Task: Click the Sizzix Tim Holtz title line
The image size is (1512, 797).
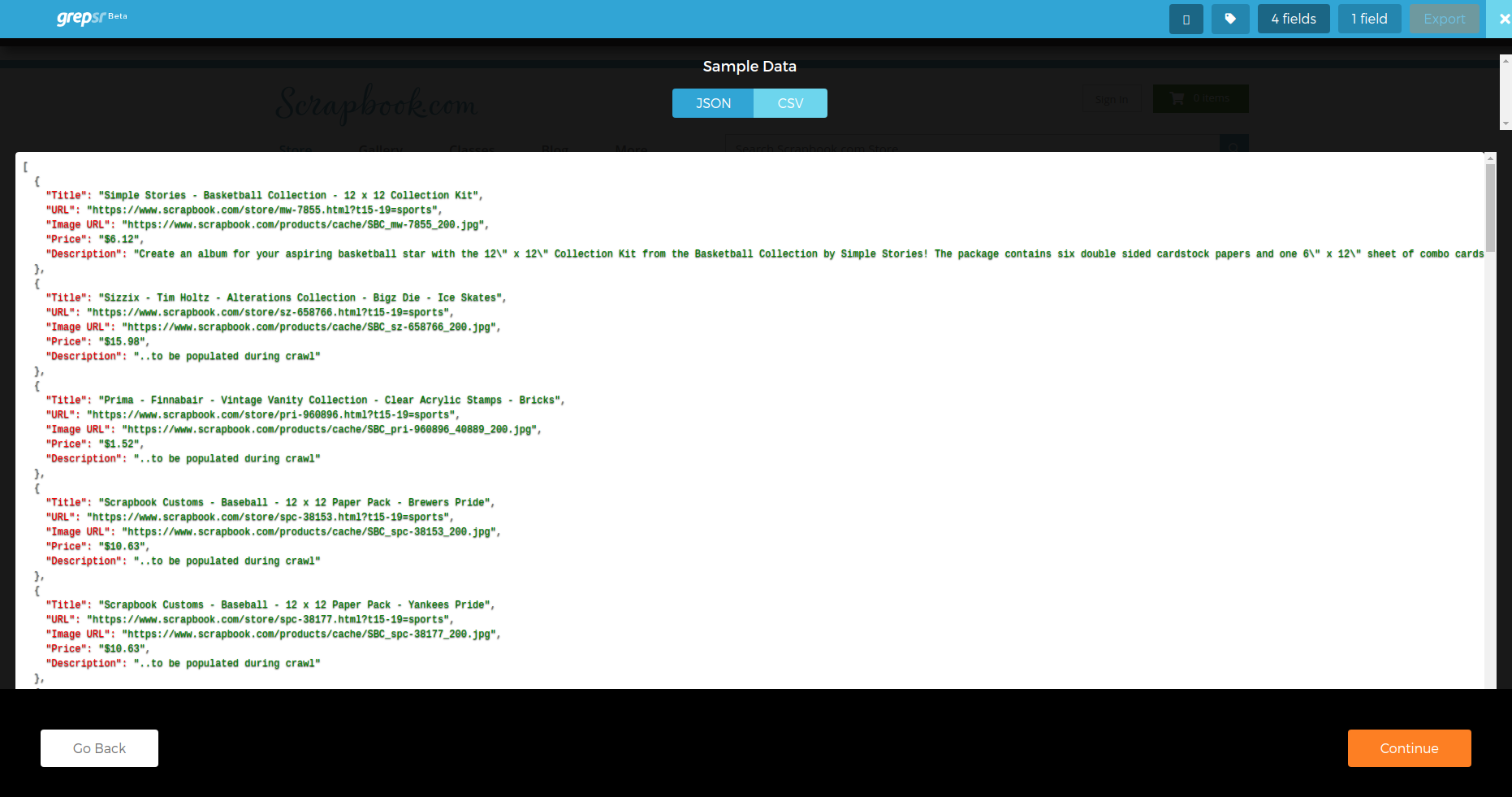Action: (276, 298)
